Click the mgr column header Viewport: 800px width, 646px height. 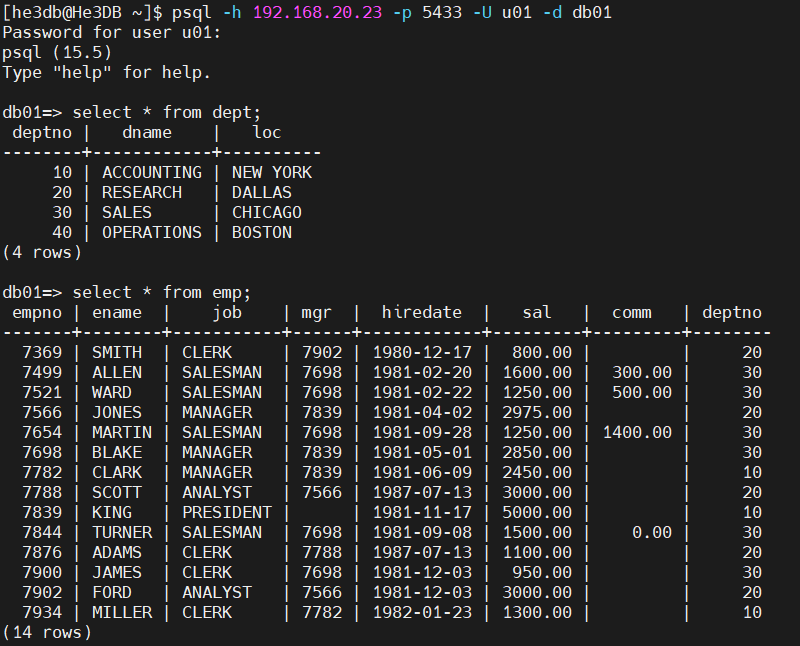coord(316,312)
